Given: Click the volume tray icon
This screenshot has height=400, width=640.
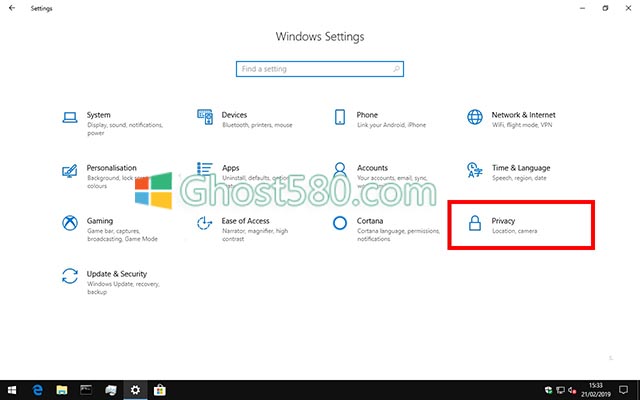Looking at the screenshot, I should (x=572, y=391).
